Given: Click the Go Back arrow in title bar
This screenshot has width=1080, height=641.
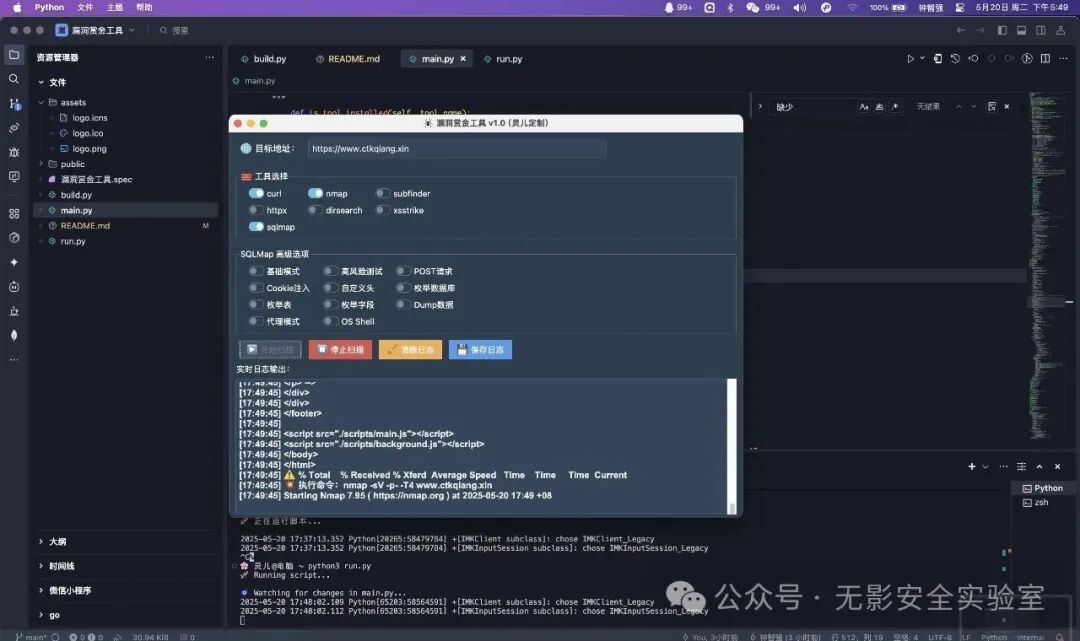Looking at the screenshot, I should point(961,30).
